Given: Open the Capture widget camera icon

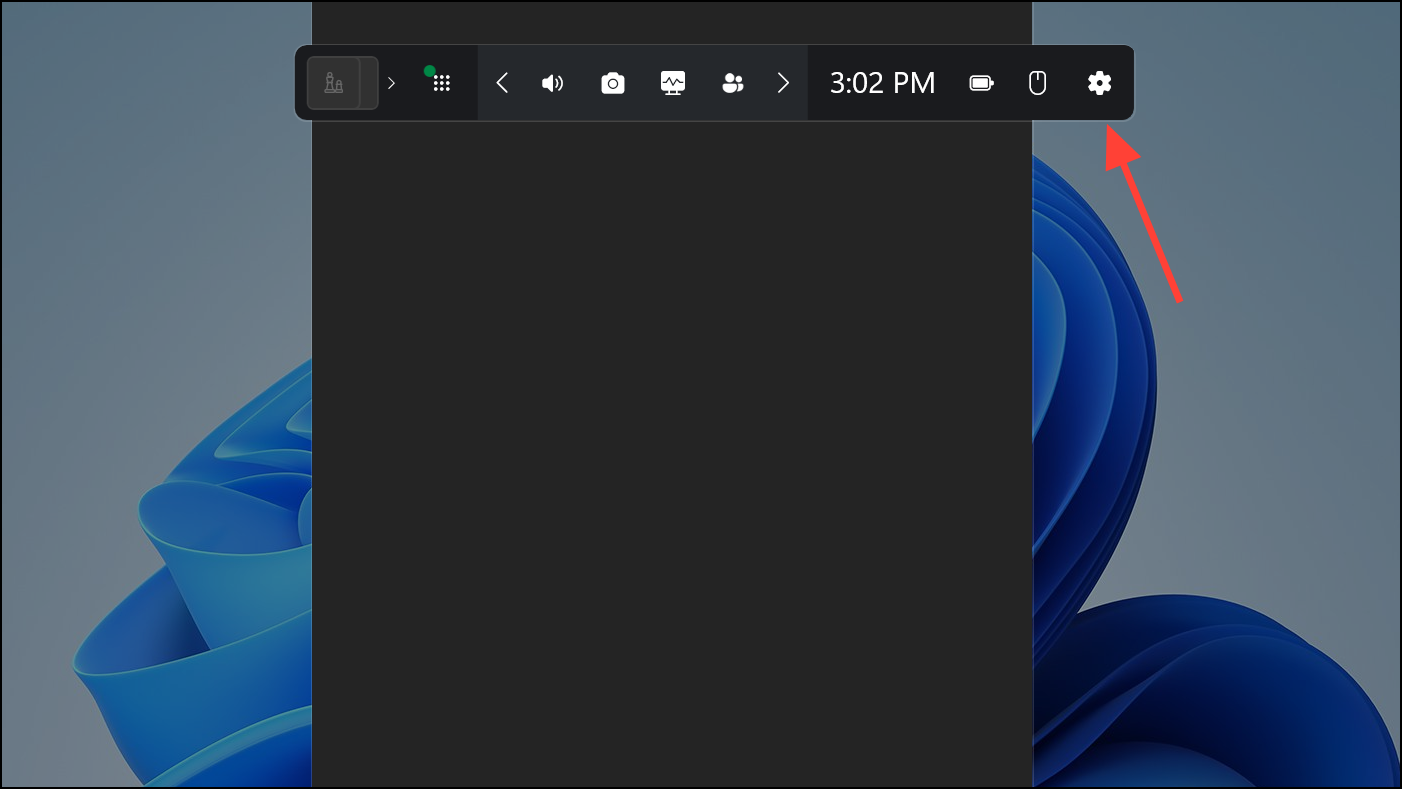Looking at the screenshot, I should coord(613,83).
